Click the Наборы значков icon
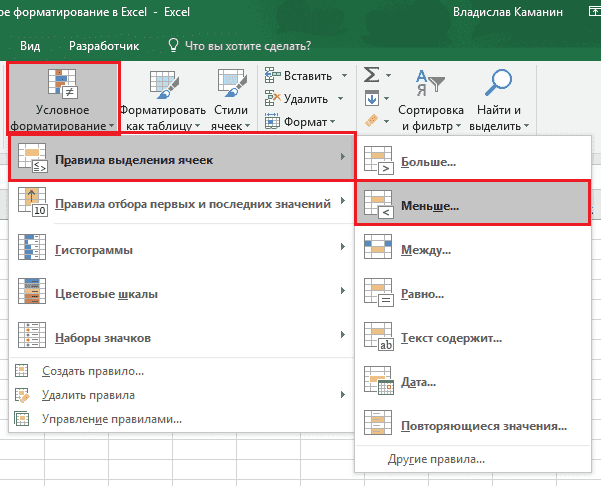Screen dimensions: 601x486 pyautogui.click(x=32, y=335)
